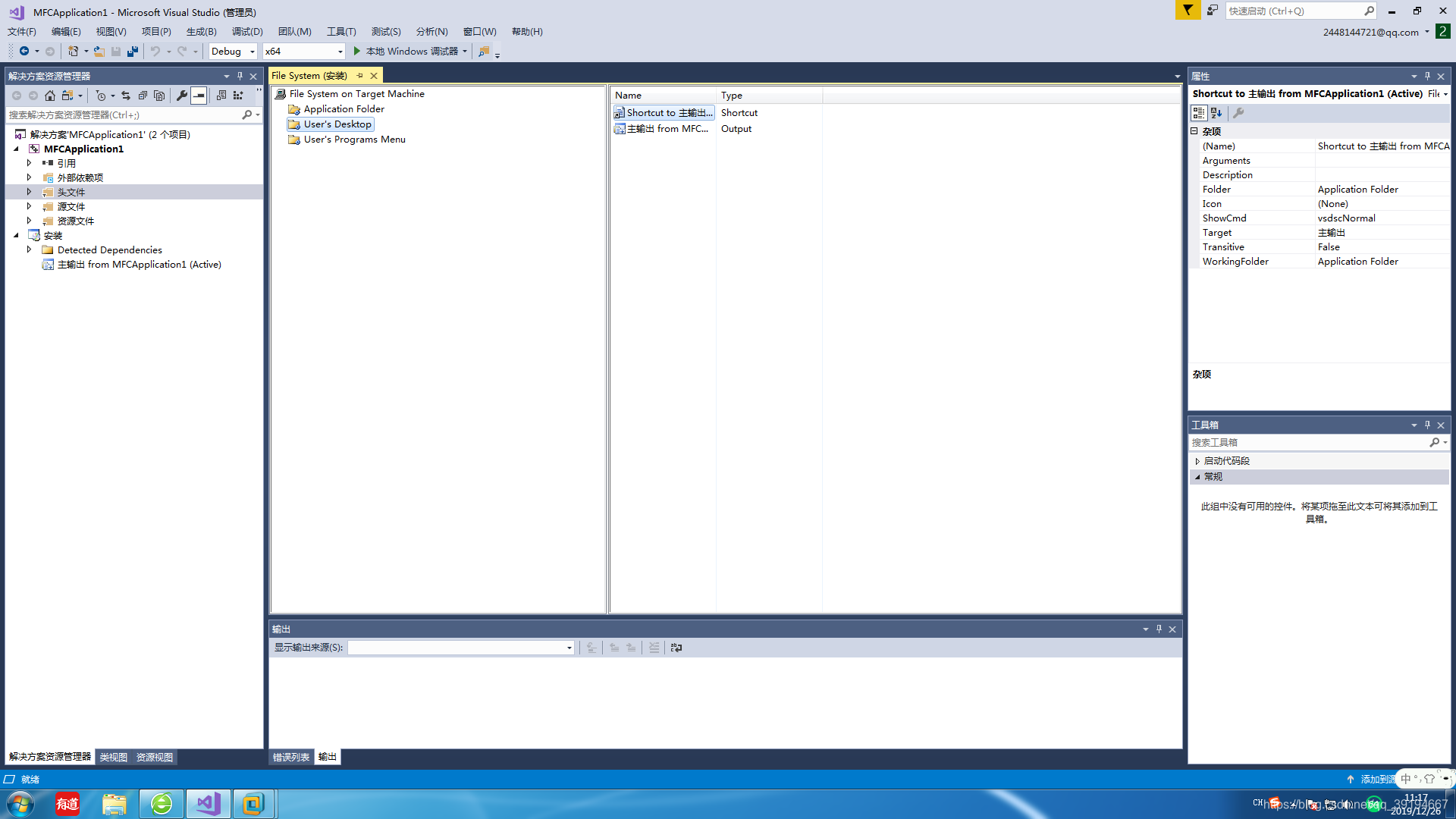The width and height of the screenshot is (1456, 819).
Task: Switch to the 类视图 tab
Action: 113,757
